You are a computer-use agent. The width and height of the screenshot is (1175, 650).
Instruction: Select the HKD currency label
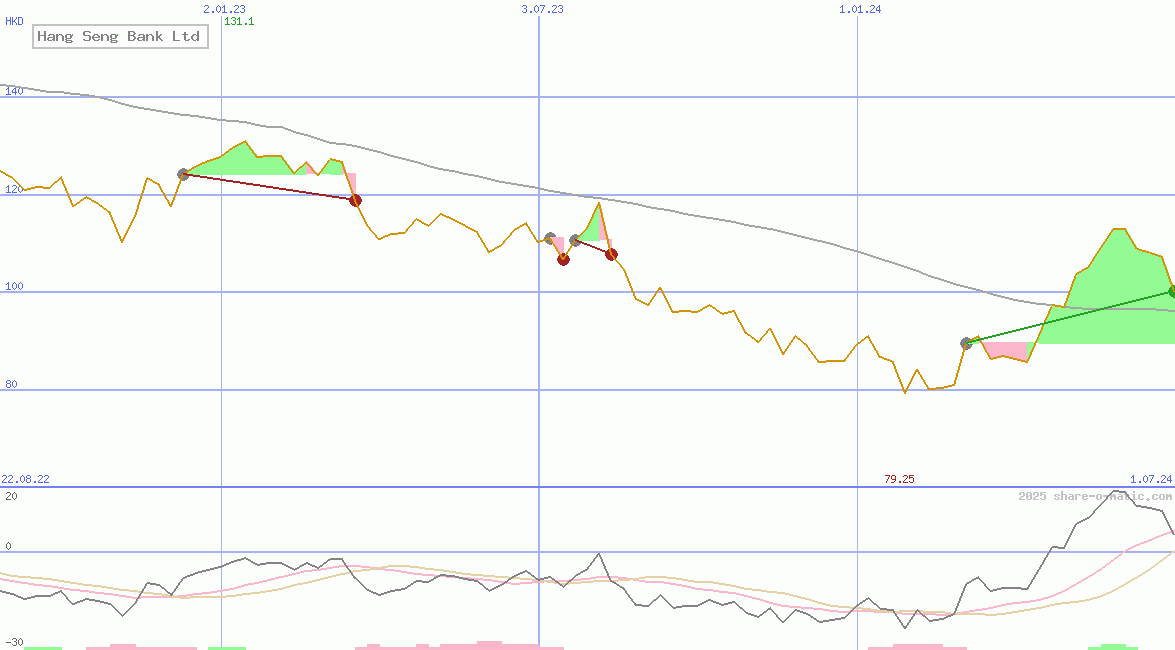pyautogui.click(x=14, y=21)
